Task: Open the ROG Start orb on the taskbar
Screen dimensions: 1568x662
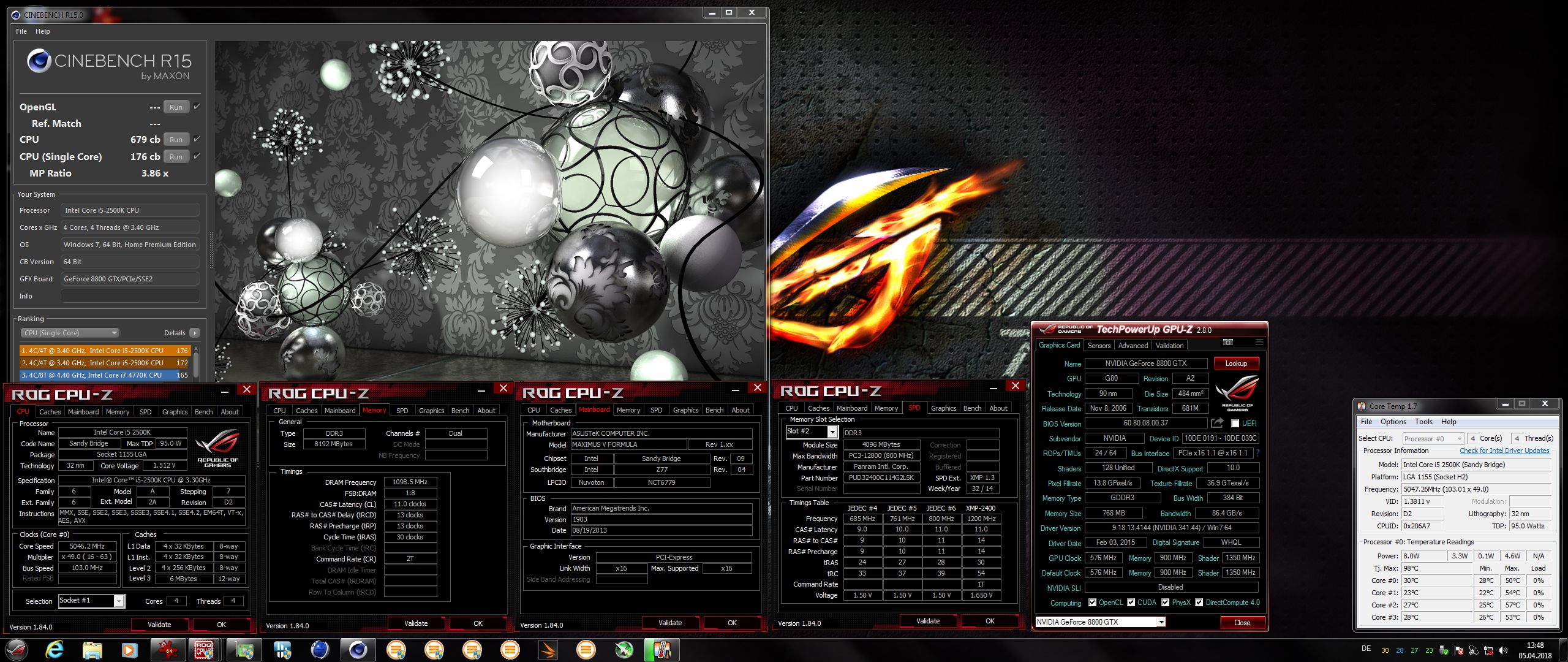Action: [x=17, y=650]
